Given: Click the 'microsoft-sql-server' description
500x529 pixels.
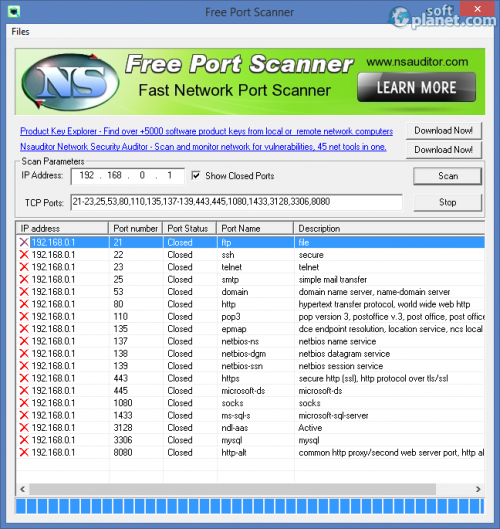Looking at the screenshot, I should (x=333, y=415).
